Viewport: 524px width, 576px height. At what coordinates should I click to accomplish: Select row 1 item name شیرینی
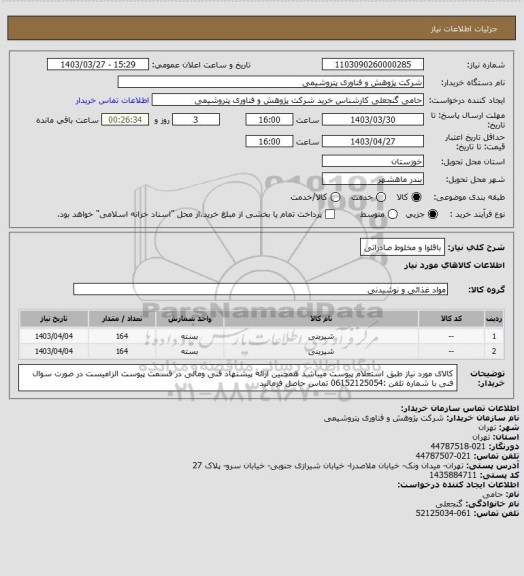321,336
